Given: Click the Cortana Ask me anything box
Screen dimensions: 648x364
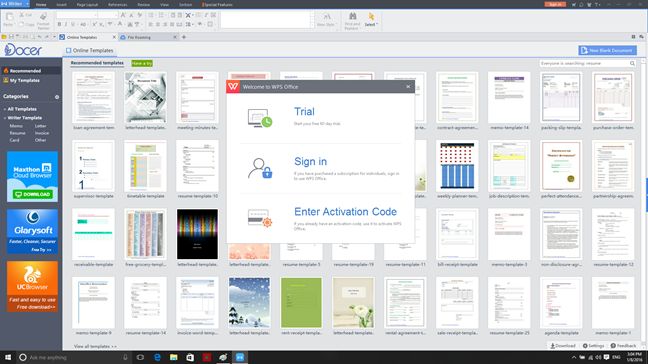Looking at the screenshot, I should click(x=74, y=357).
